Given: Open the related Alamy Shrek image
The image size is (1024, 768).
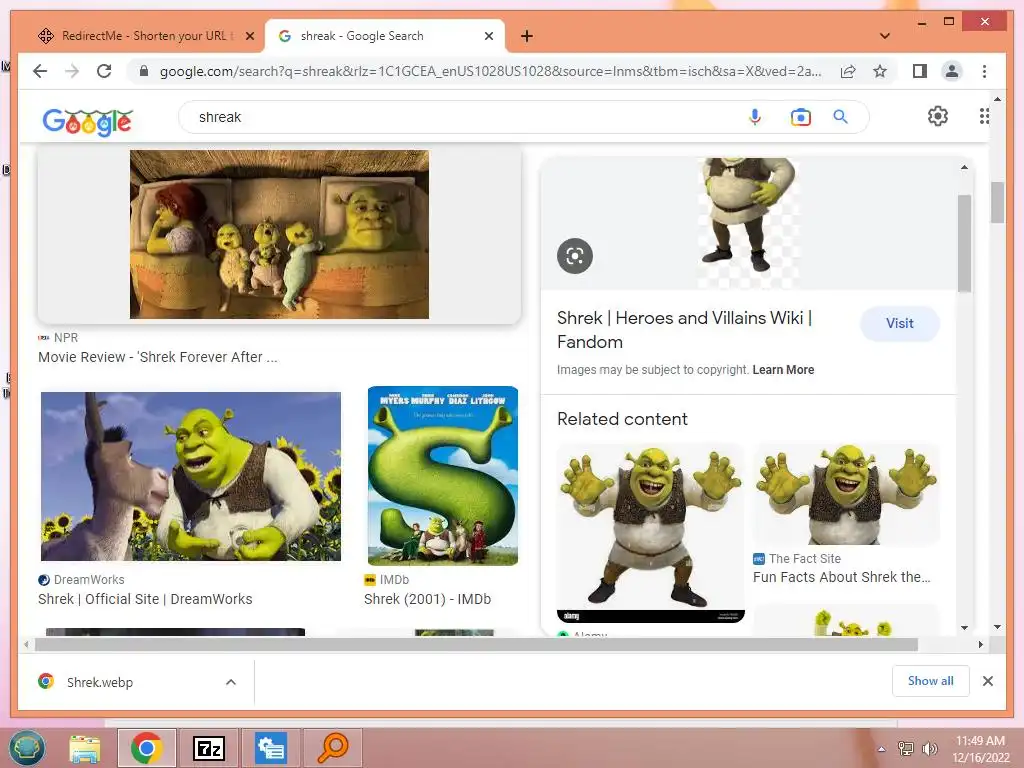Looking at the screenshot, I should [x=650, y=533].
